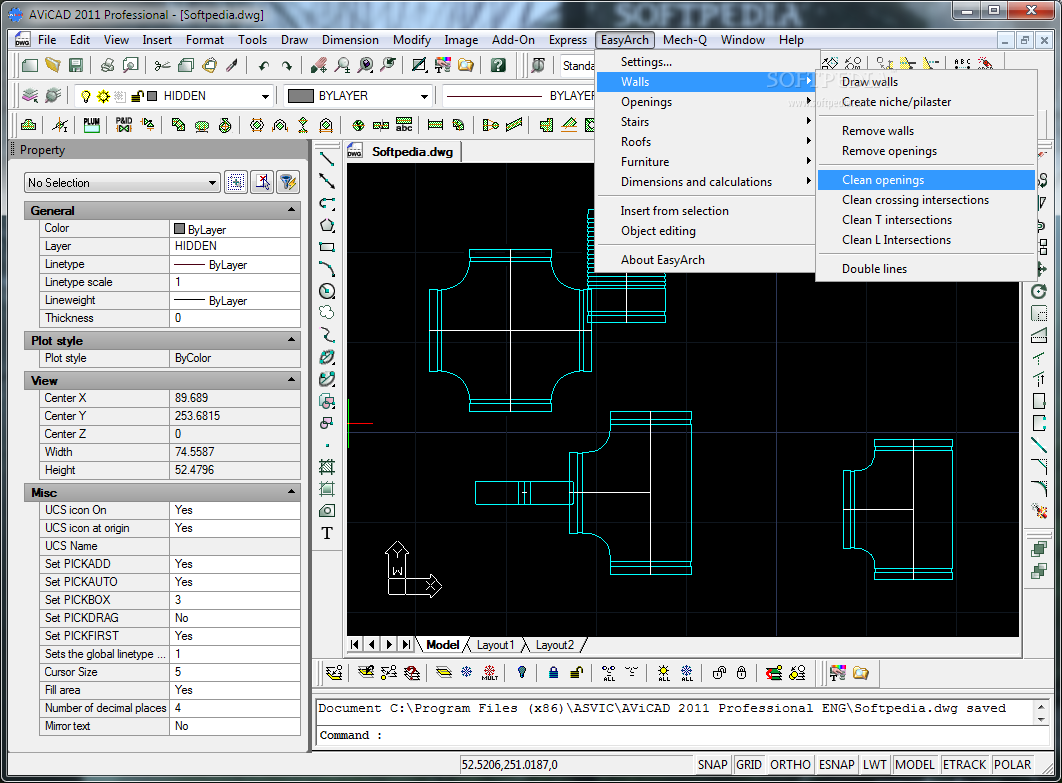Toggle SNAP in status bar

713,765
